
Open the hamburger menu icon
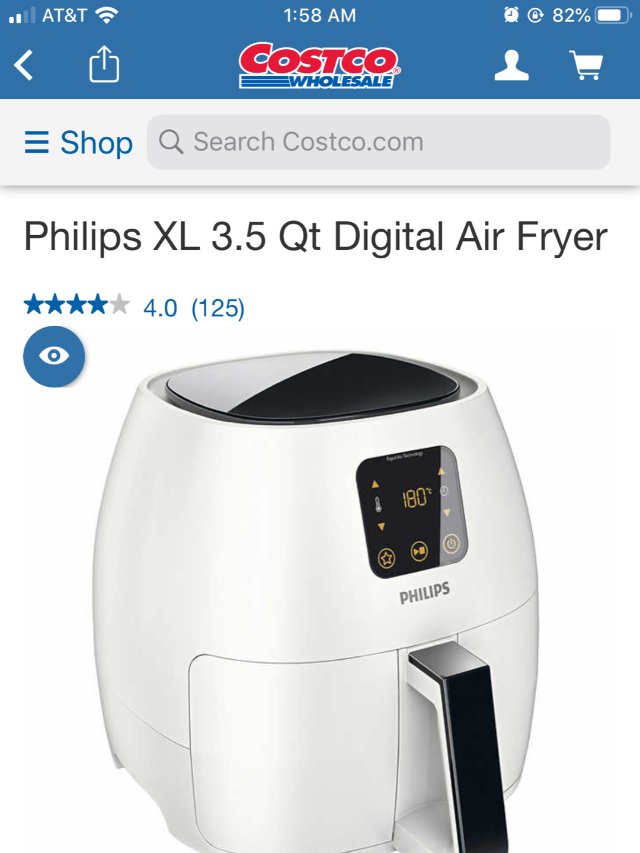tap(36, 143)
